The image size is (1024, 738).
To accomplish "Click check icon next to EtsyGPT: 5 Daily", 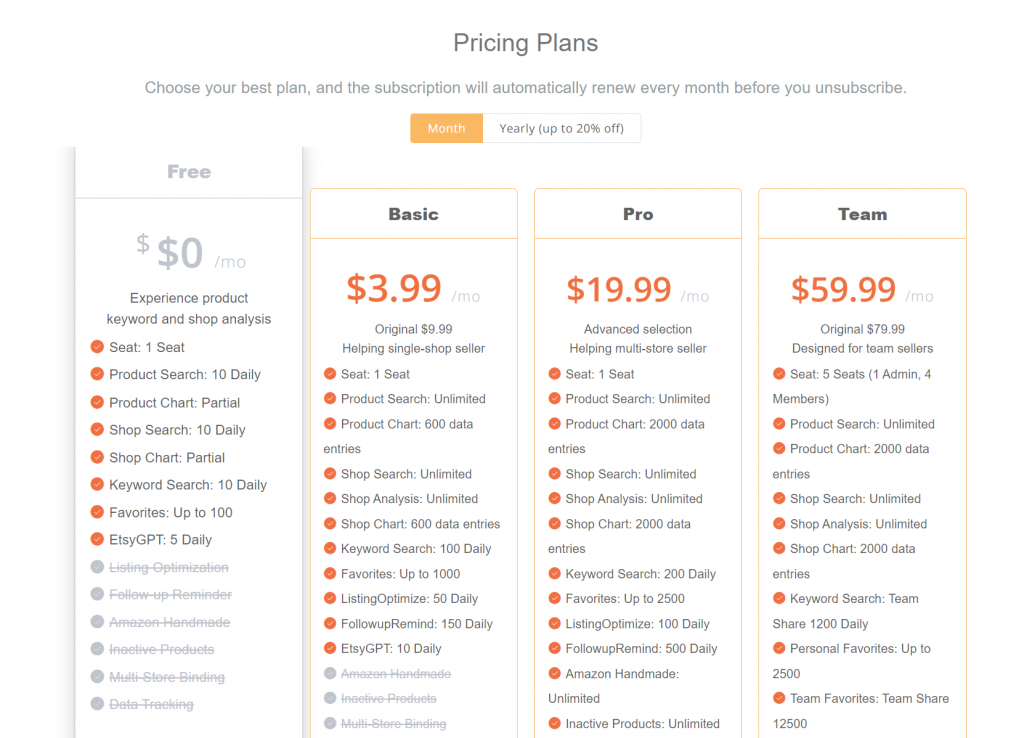I will pos(97,539).
